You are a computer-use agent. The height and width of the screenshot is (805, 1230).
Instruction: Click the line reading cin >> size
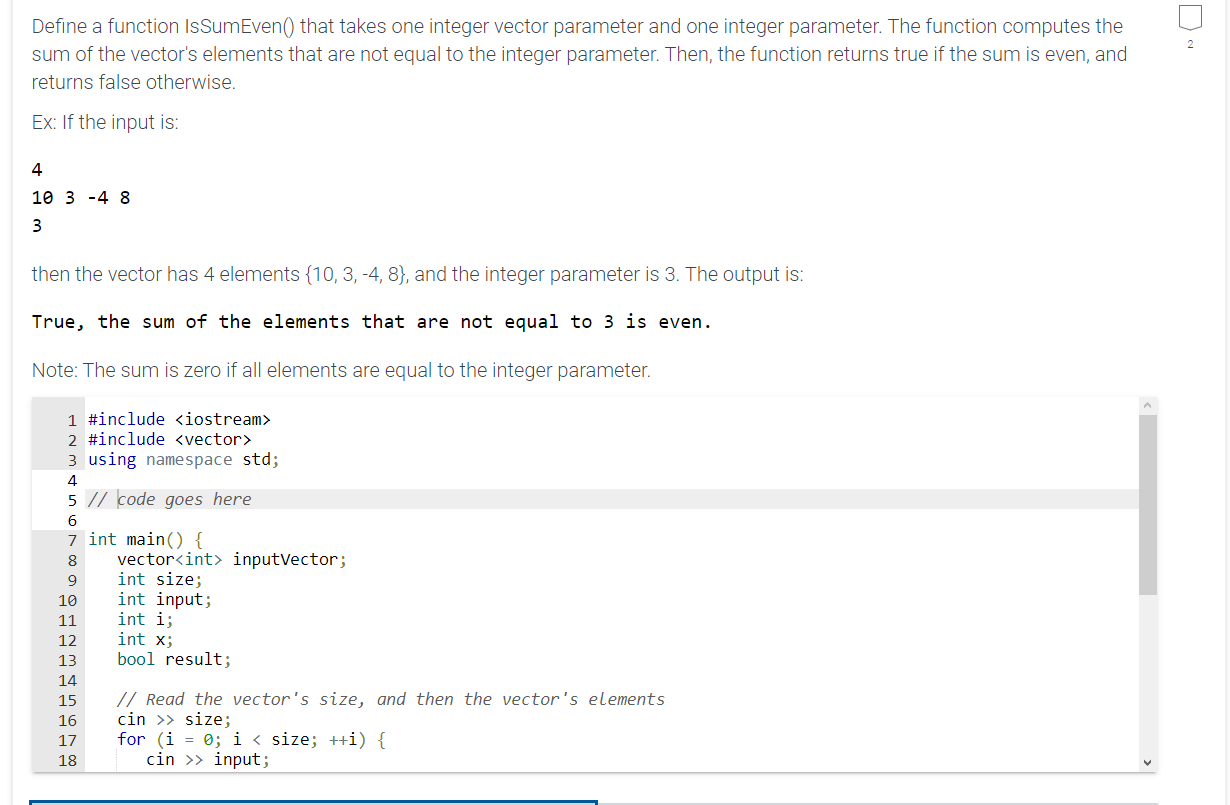click(x=175, y=719)
